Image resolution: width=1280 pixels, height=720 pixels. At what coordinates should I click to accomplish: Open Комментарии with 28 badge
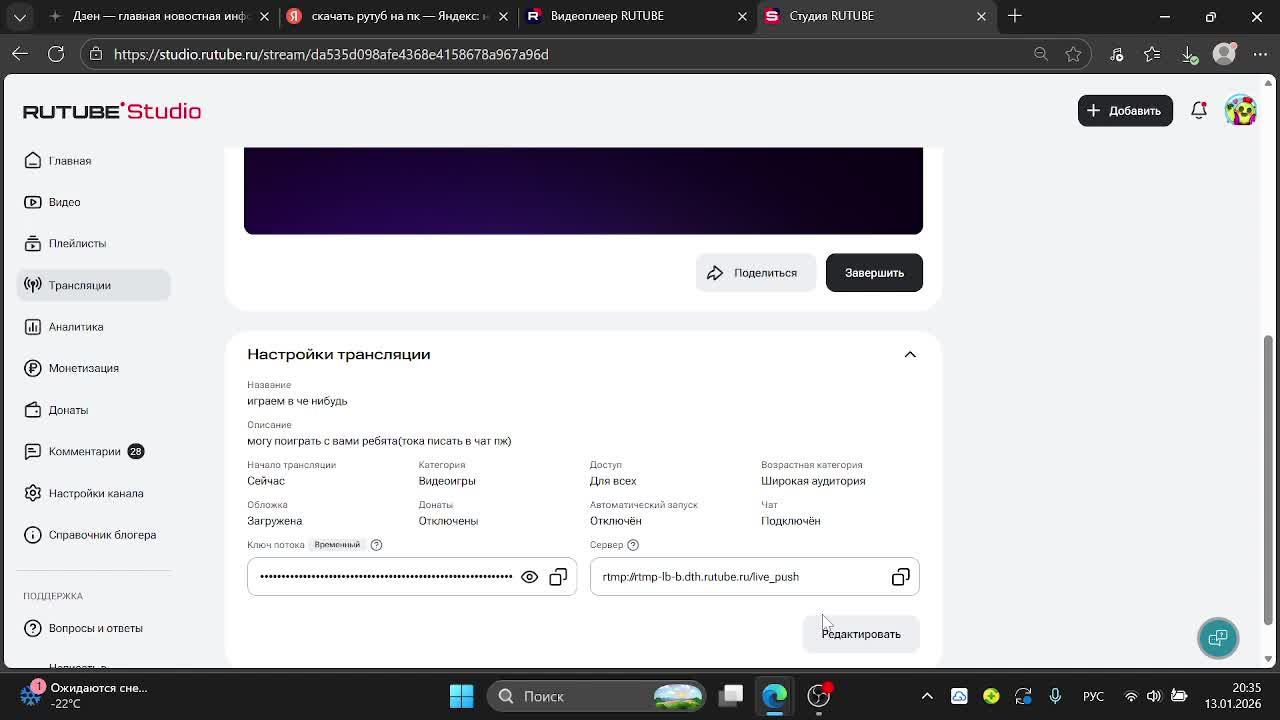pos(94,451)
